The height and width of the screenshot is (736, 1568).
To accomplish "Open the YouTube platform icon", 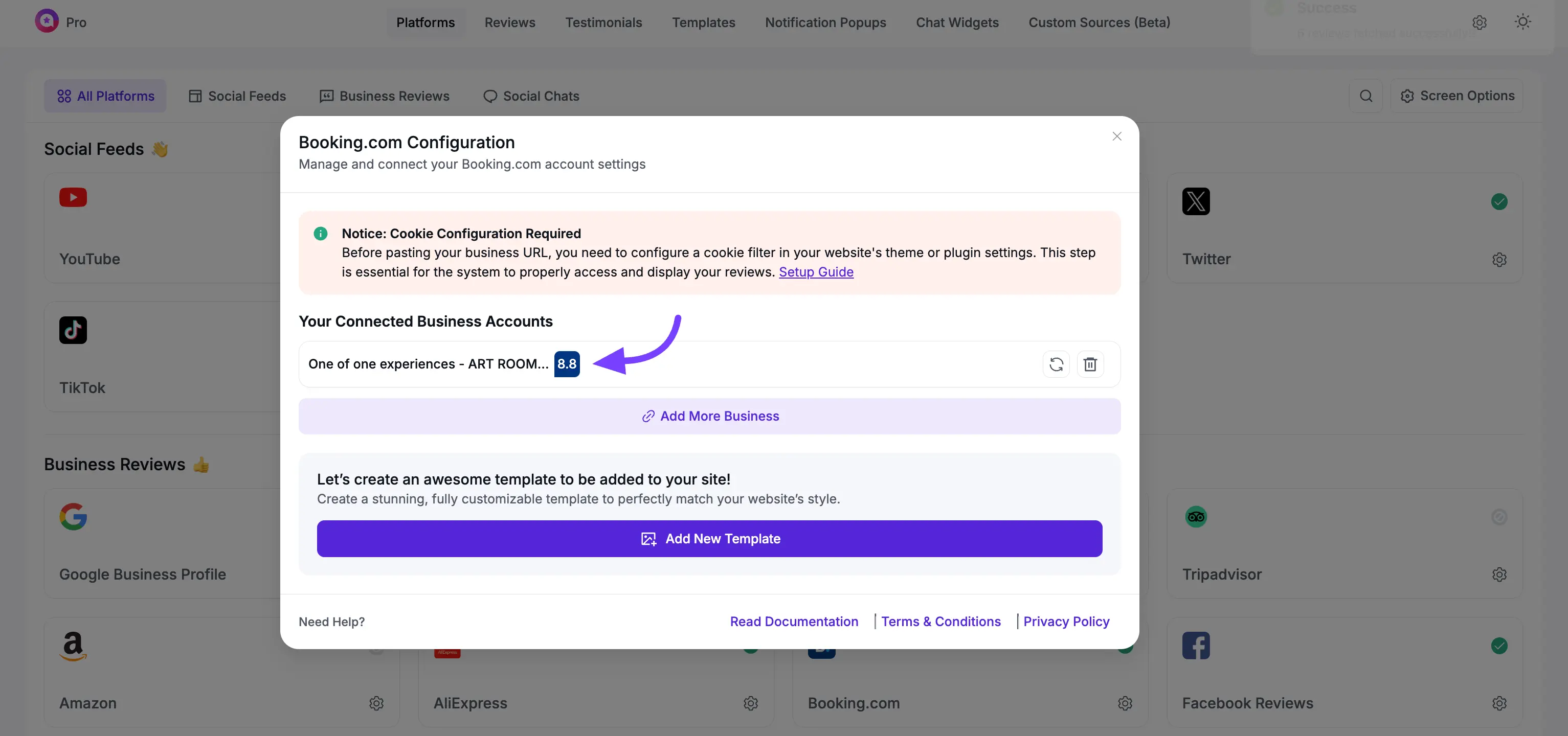I will tap(73, 197).
